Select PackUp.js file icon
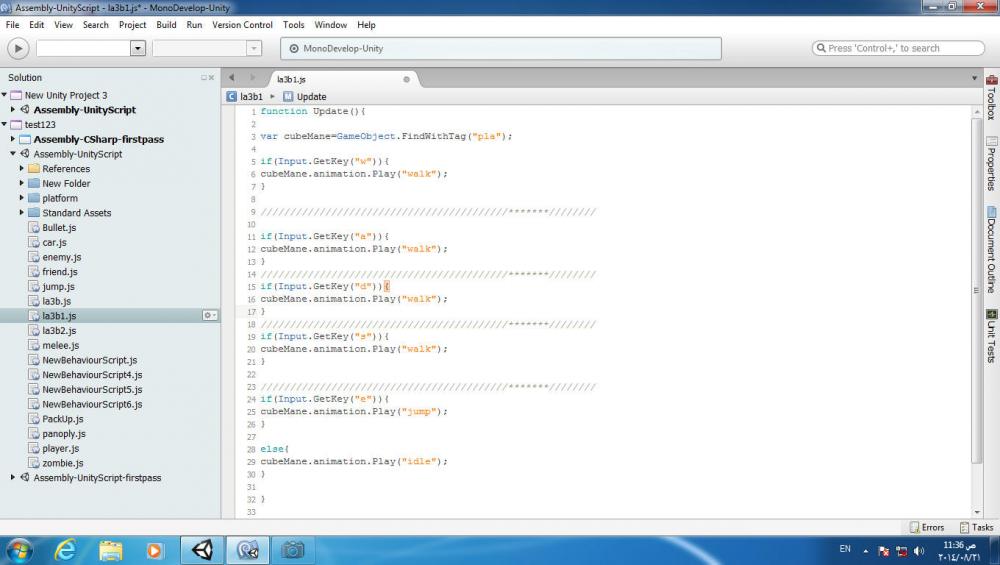Screen dimensions: 1000x565 pos(34,418)
